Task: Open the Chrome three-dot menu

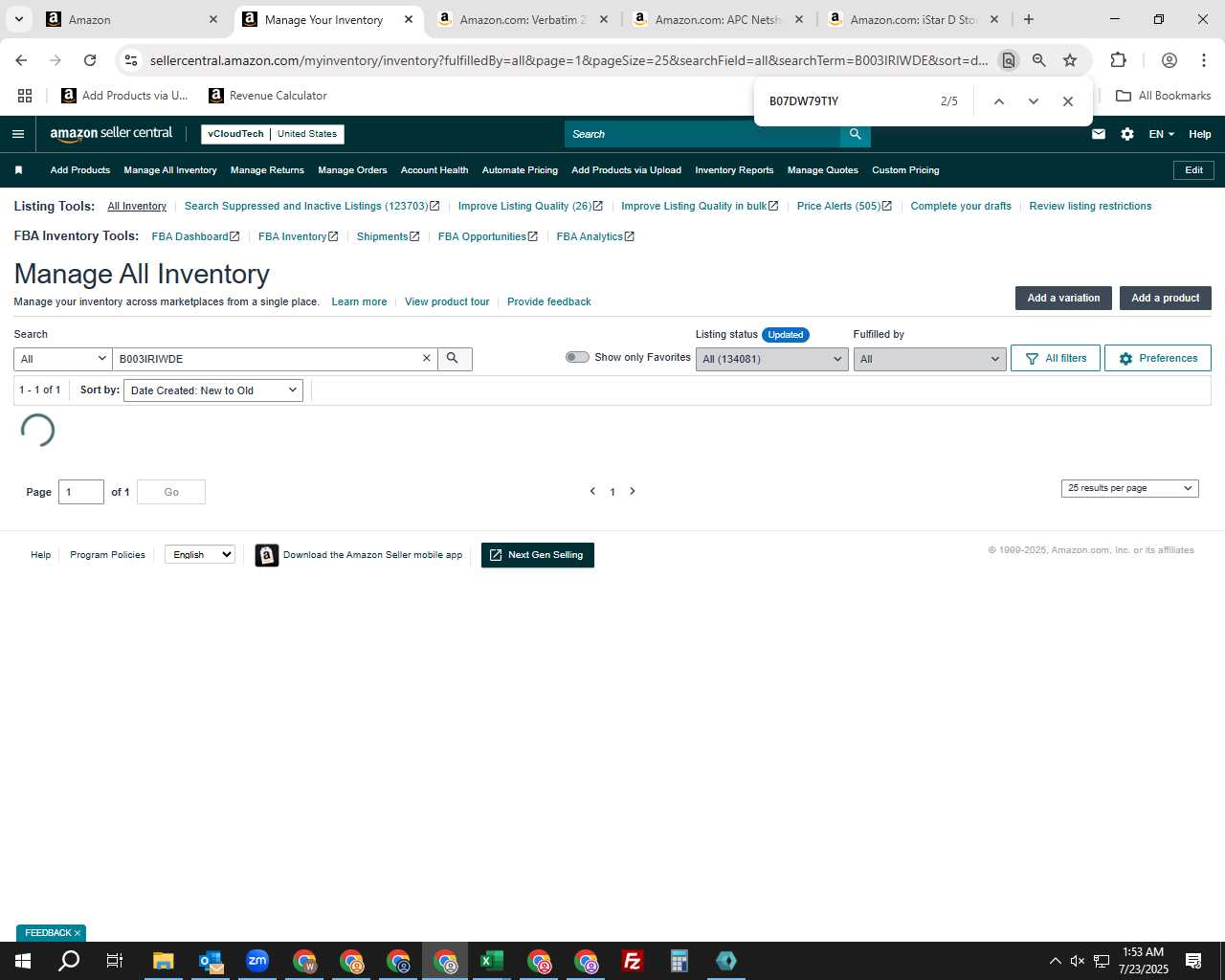Action: pos(1203,60)
